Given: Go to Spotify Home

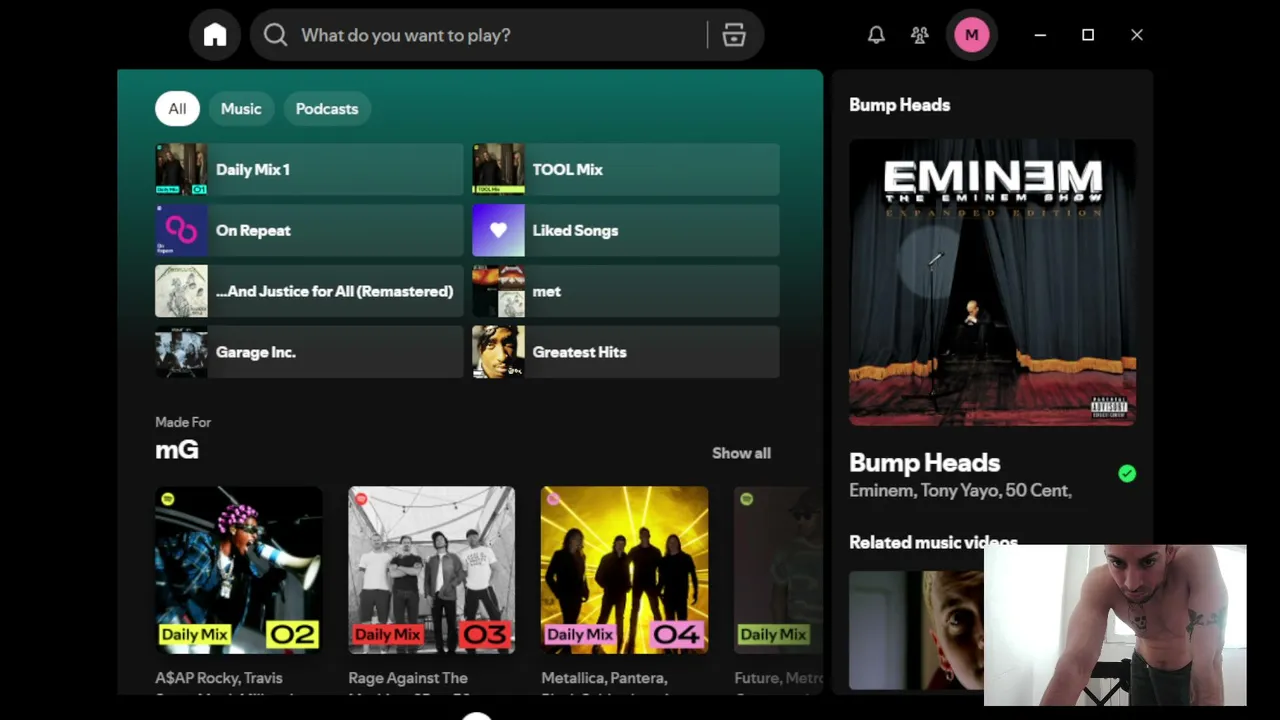Looking at the screenshot, I should point(215,35).
